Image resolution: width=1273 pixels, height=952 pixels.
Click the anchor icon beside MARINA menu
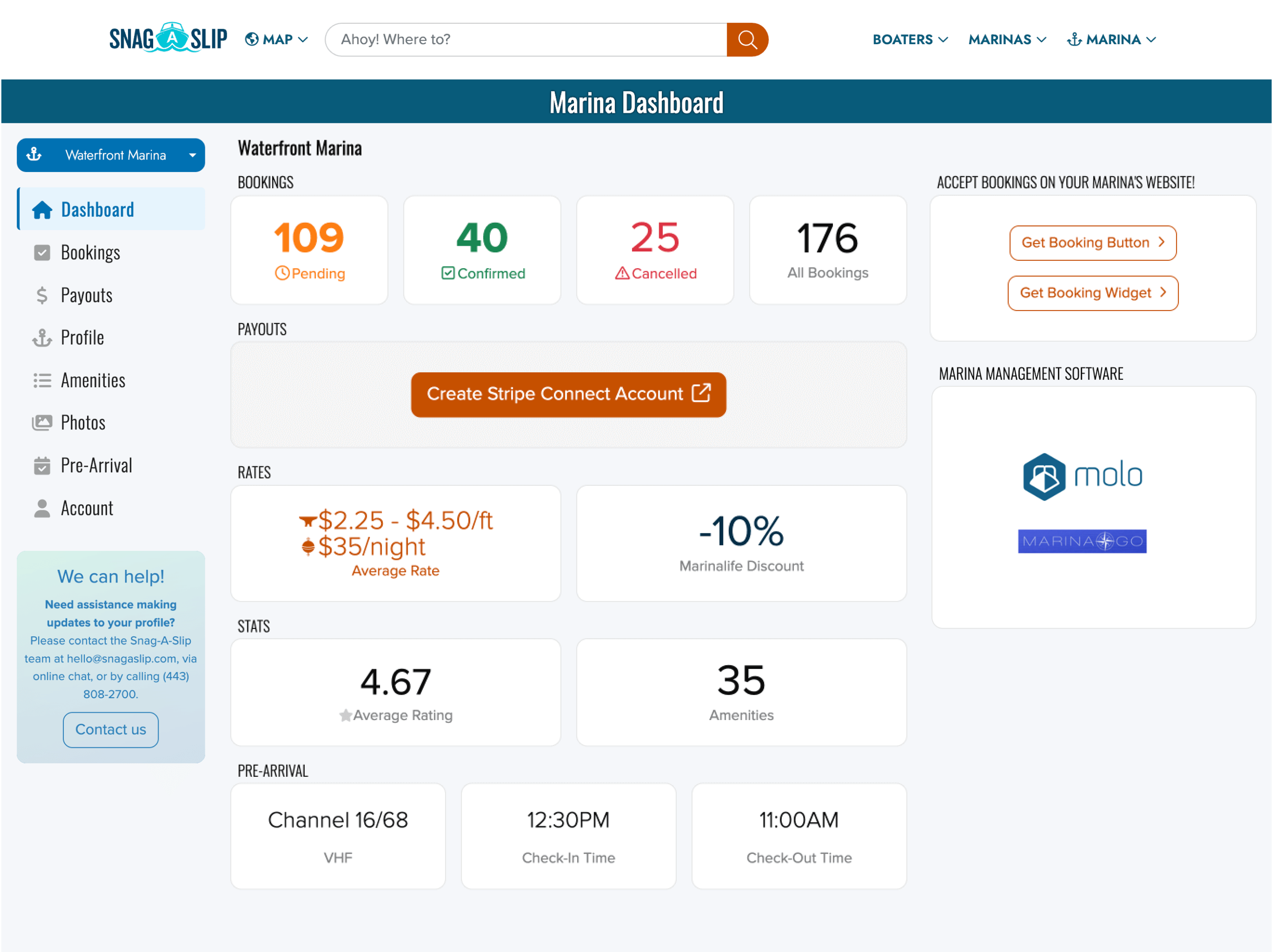click(1074, 39)
